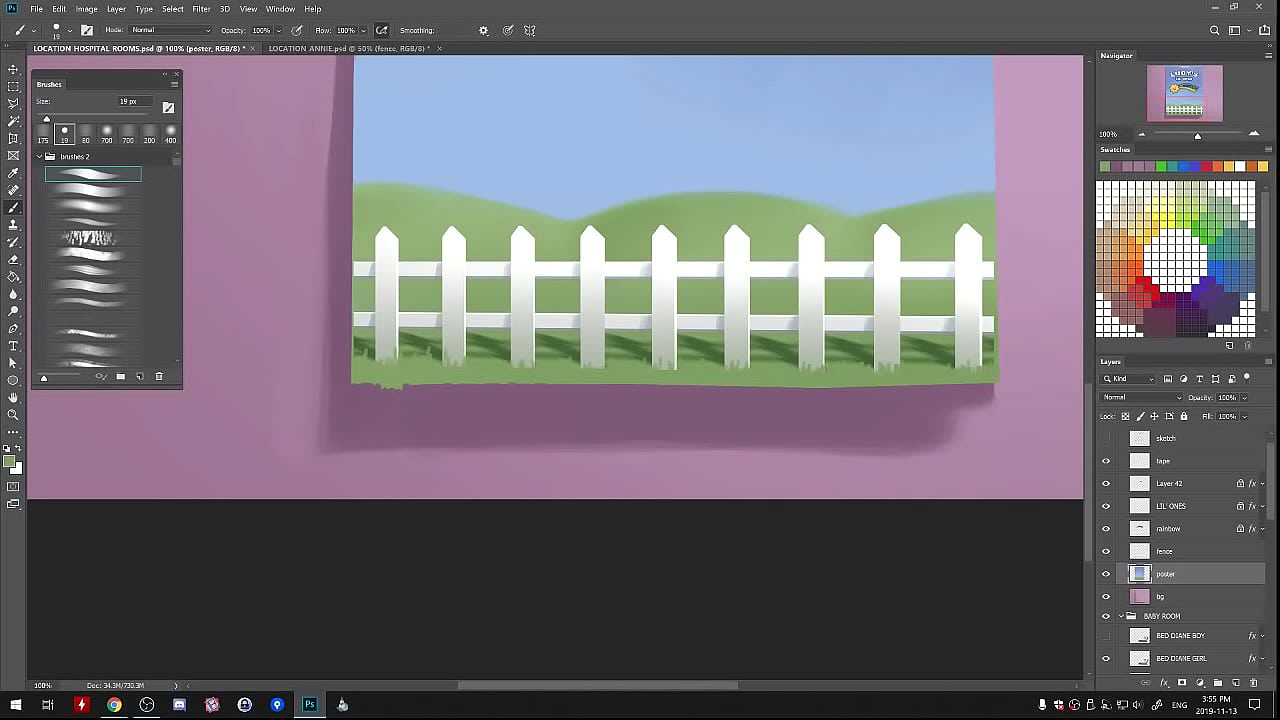Image resolution: width=1280 pixels, height=720 pixels.
Task: Select the Eyedropper tool
Action: [13, 173]
